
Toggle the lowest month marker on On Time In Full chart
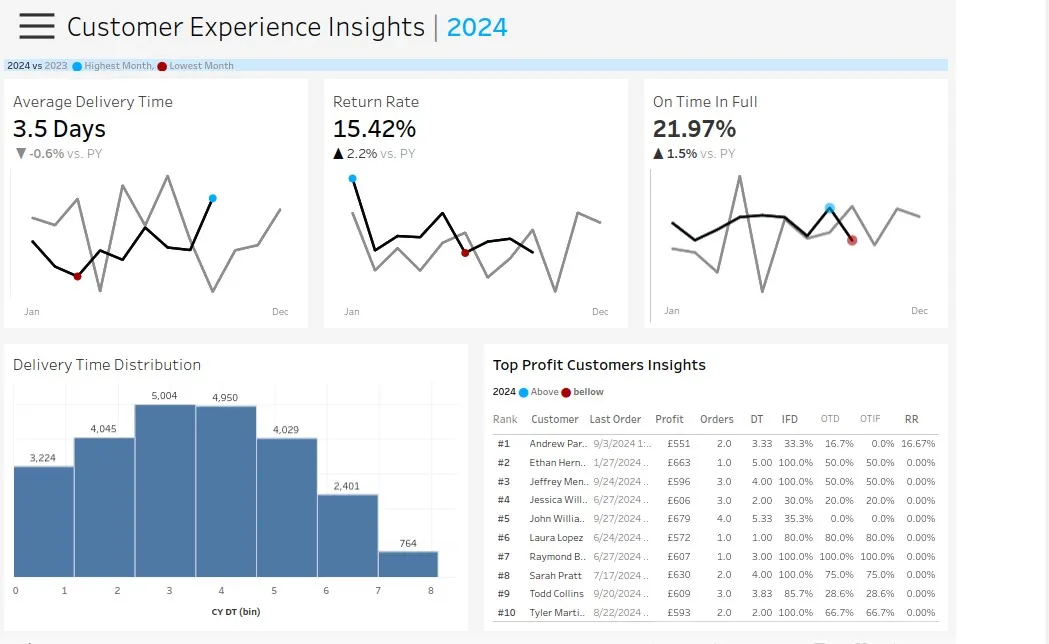pos(852,240)
